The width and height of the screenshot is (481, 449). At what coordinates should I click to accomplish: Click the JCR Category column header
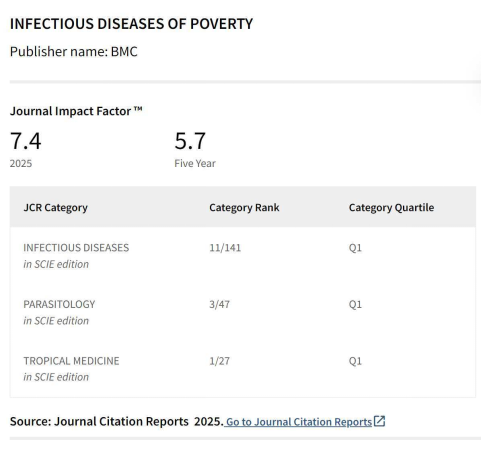click(56, 207)
